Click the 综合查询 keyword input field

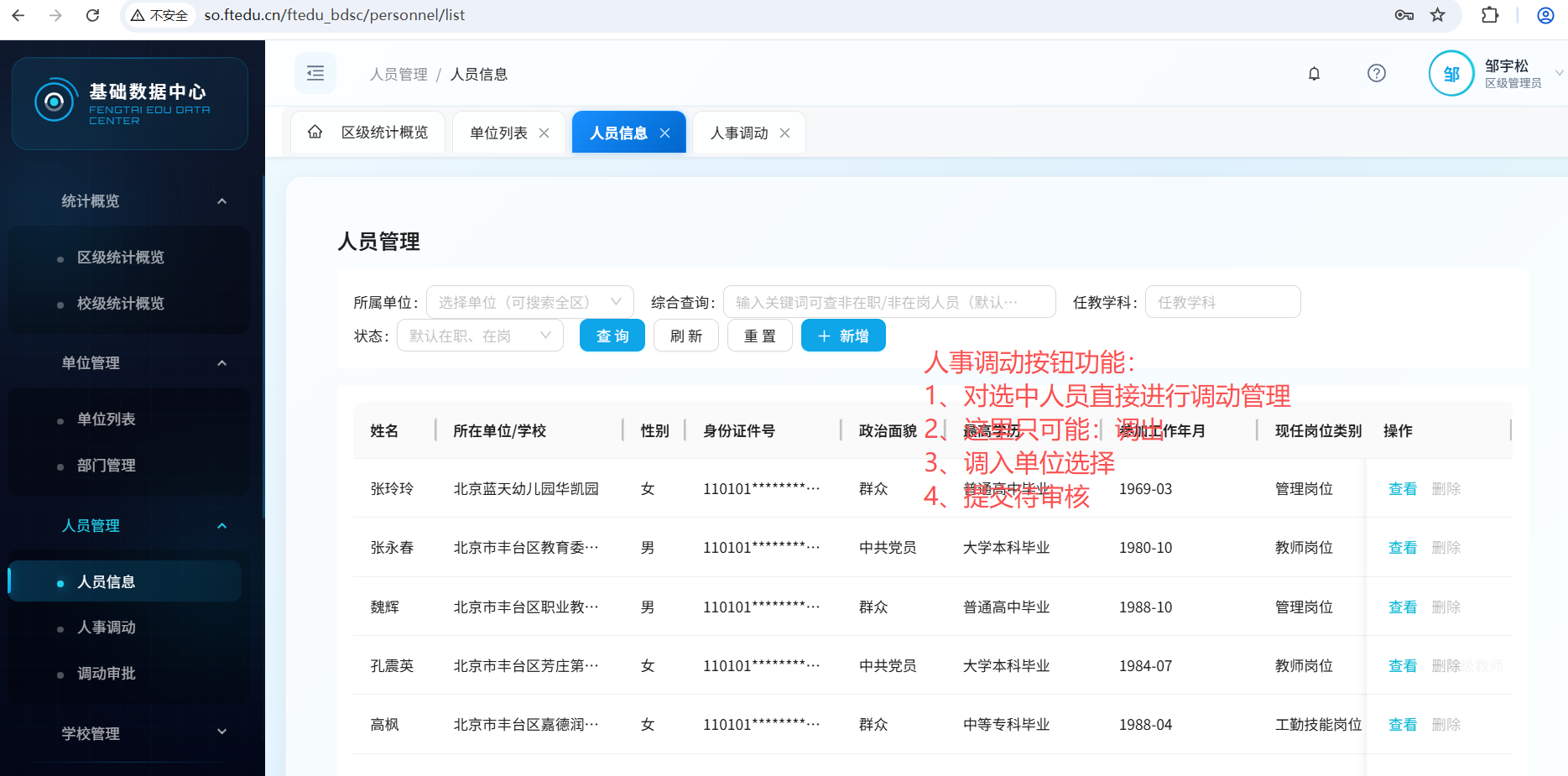[x=888, y=302]
